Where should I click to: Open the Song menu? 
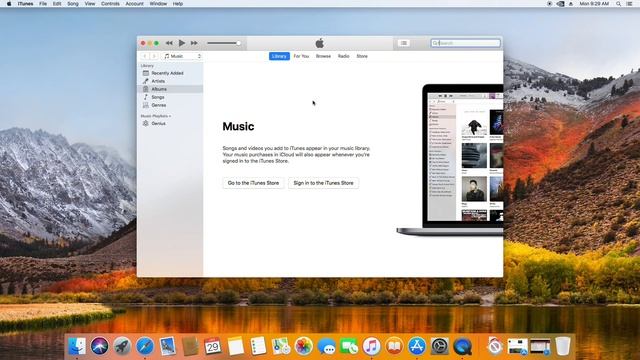click(x=73, y=4)
